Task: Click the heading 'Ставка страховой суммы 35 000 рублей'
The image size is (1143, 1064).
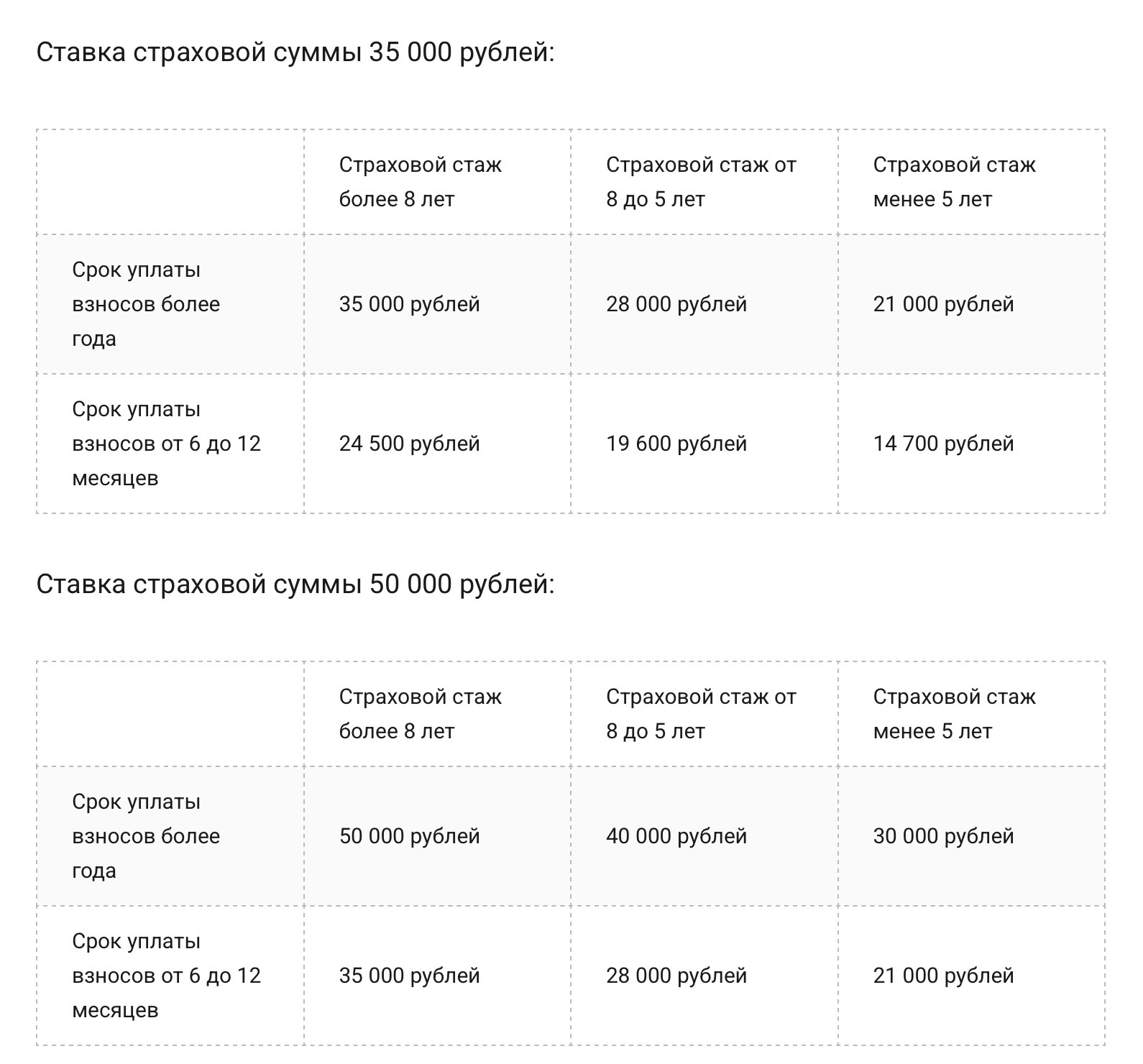Action: click(295, 52)
